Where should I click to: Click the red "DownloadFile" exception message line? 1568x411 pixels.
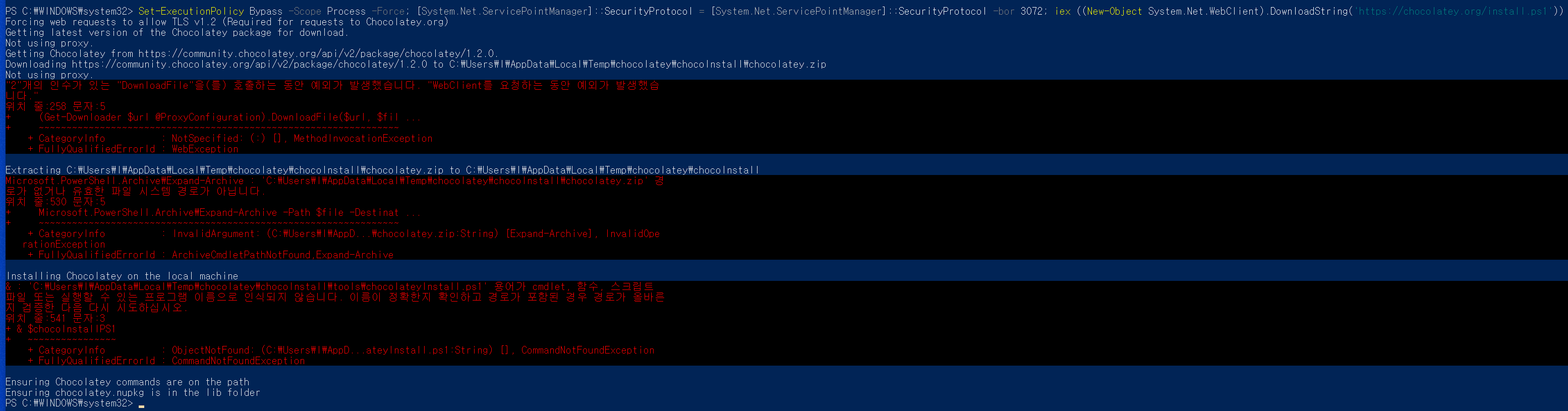332,85
